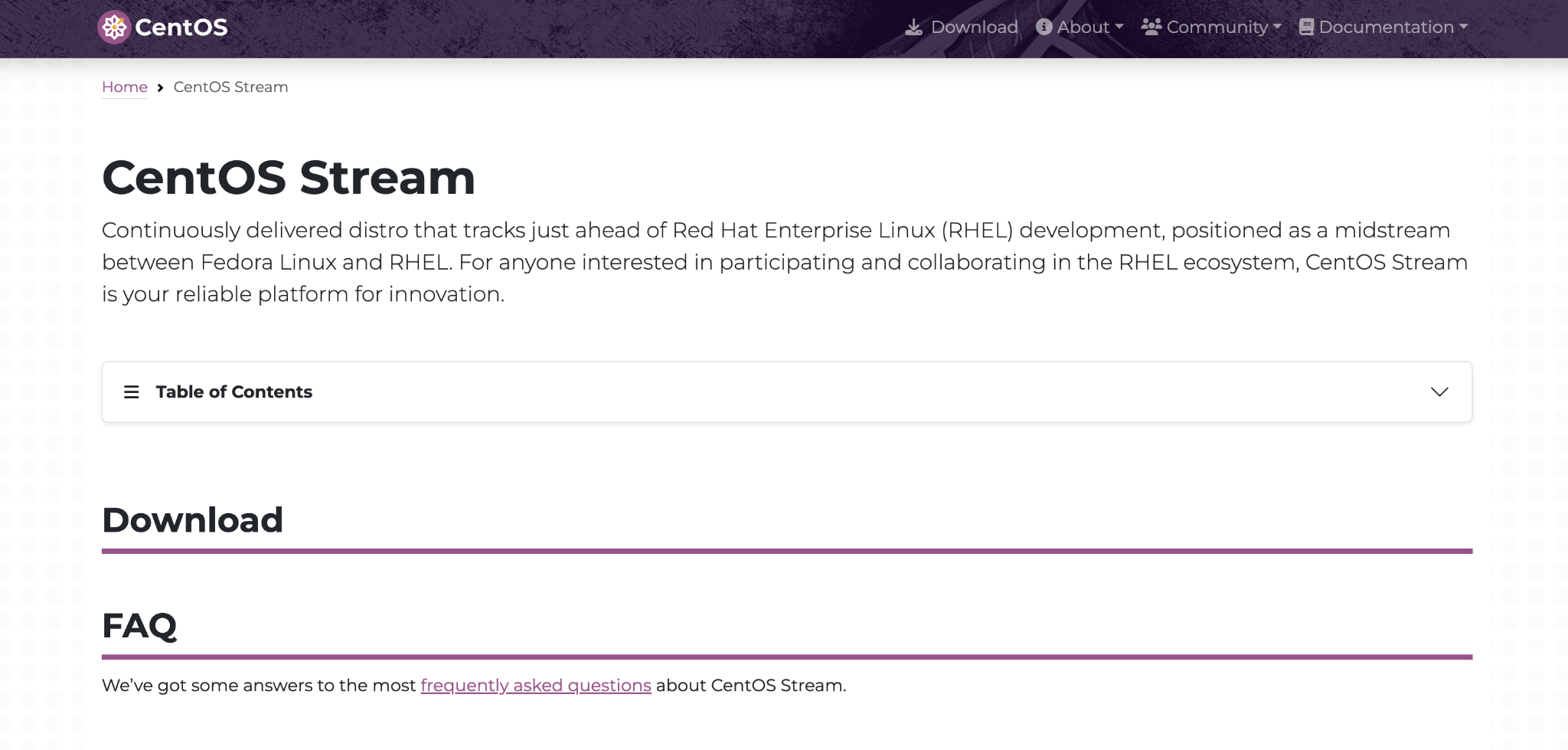Go to Home breadcrumb link

[125, 87]
